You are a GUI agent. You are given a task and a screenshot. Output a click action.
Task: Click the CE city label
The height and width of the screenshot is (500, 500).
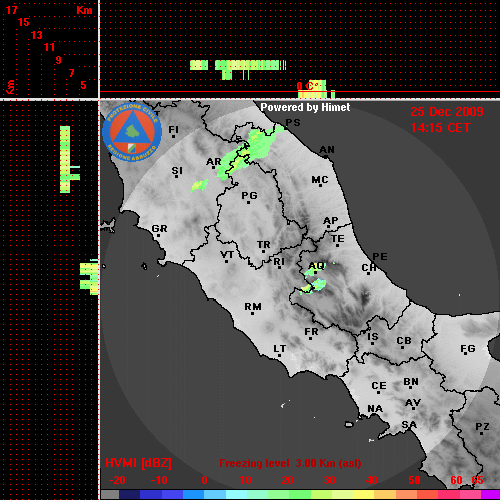(x=379, y=386)
